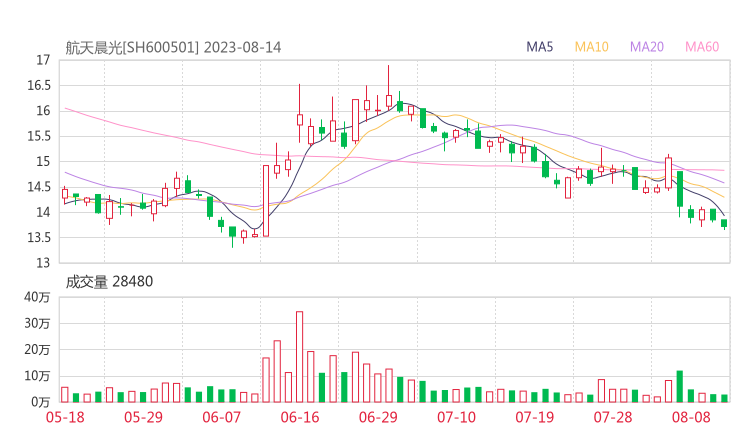
Task: Click the tallest volume bar near 06-16
Action: (299, 357)
